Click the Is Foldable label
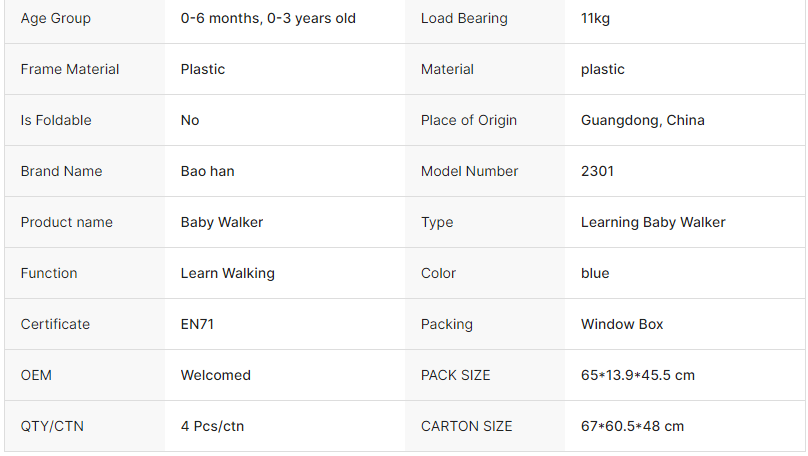 [x=56, y=120]
